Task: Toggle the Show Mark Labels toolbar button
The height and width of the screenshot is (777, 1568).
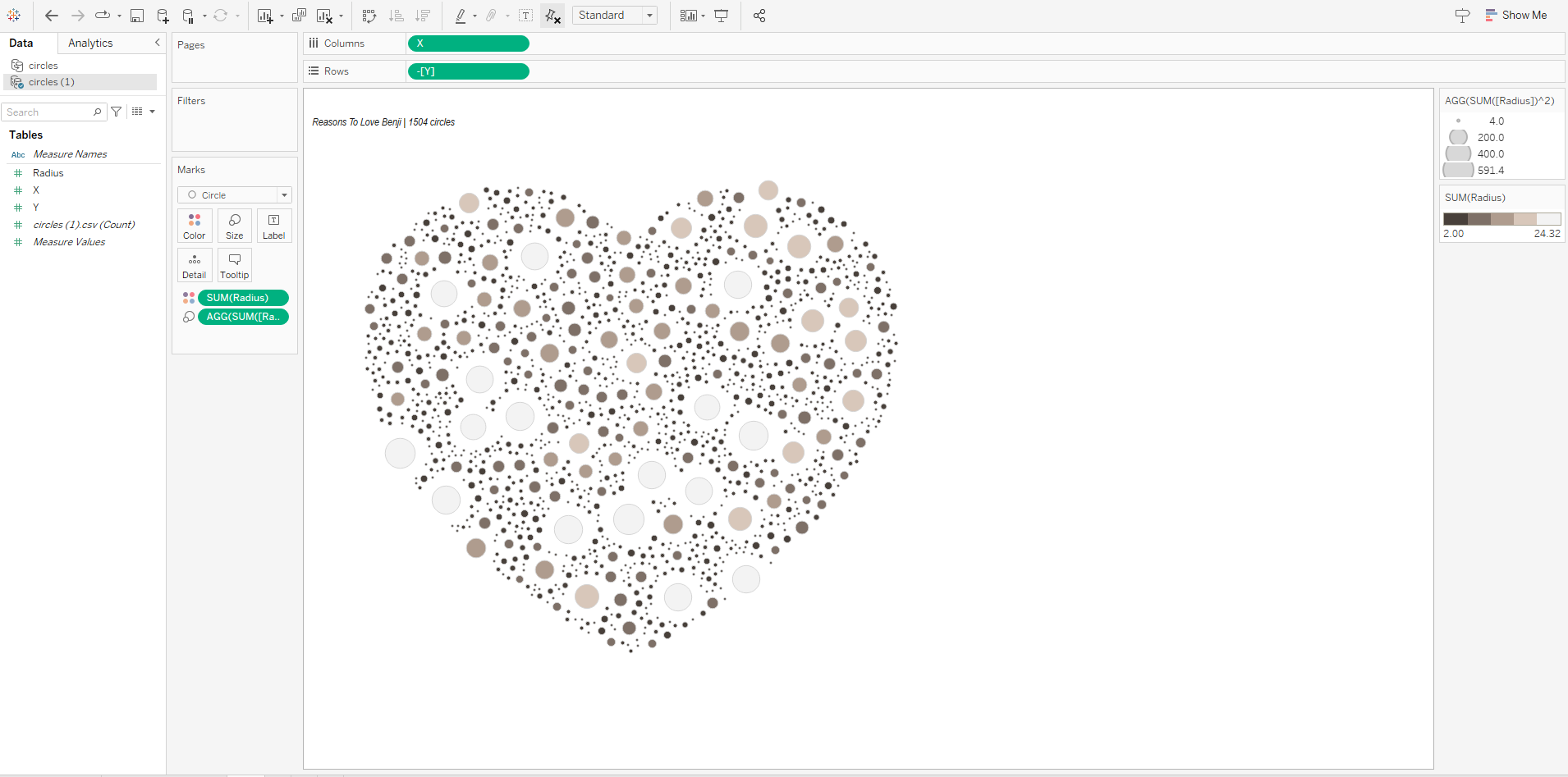Action: tap(526, 16)
